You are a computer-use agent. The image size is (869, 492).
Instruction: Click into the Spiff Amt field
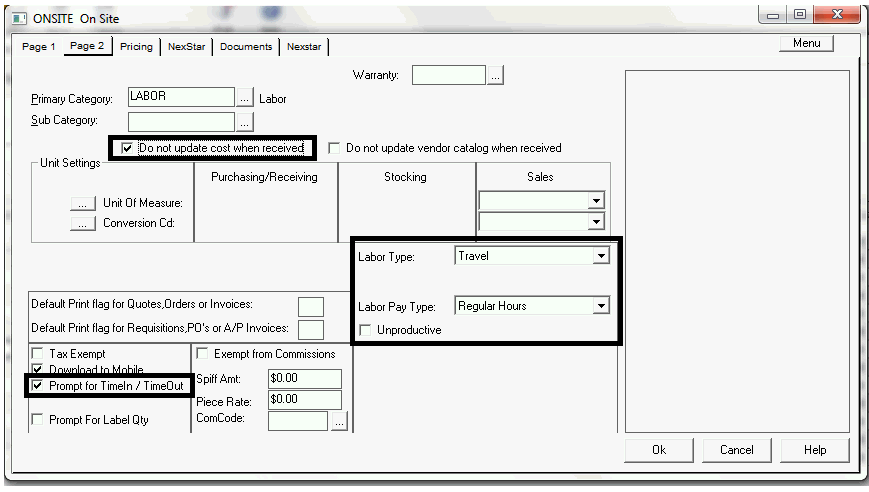tap(304, 379)
